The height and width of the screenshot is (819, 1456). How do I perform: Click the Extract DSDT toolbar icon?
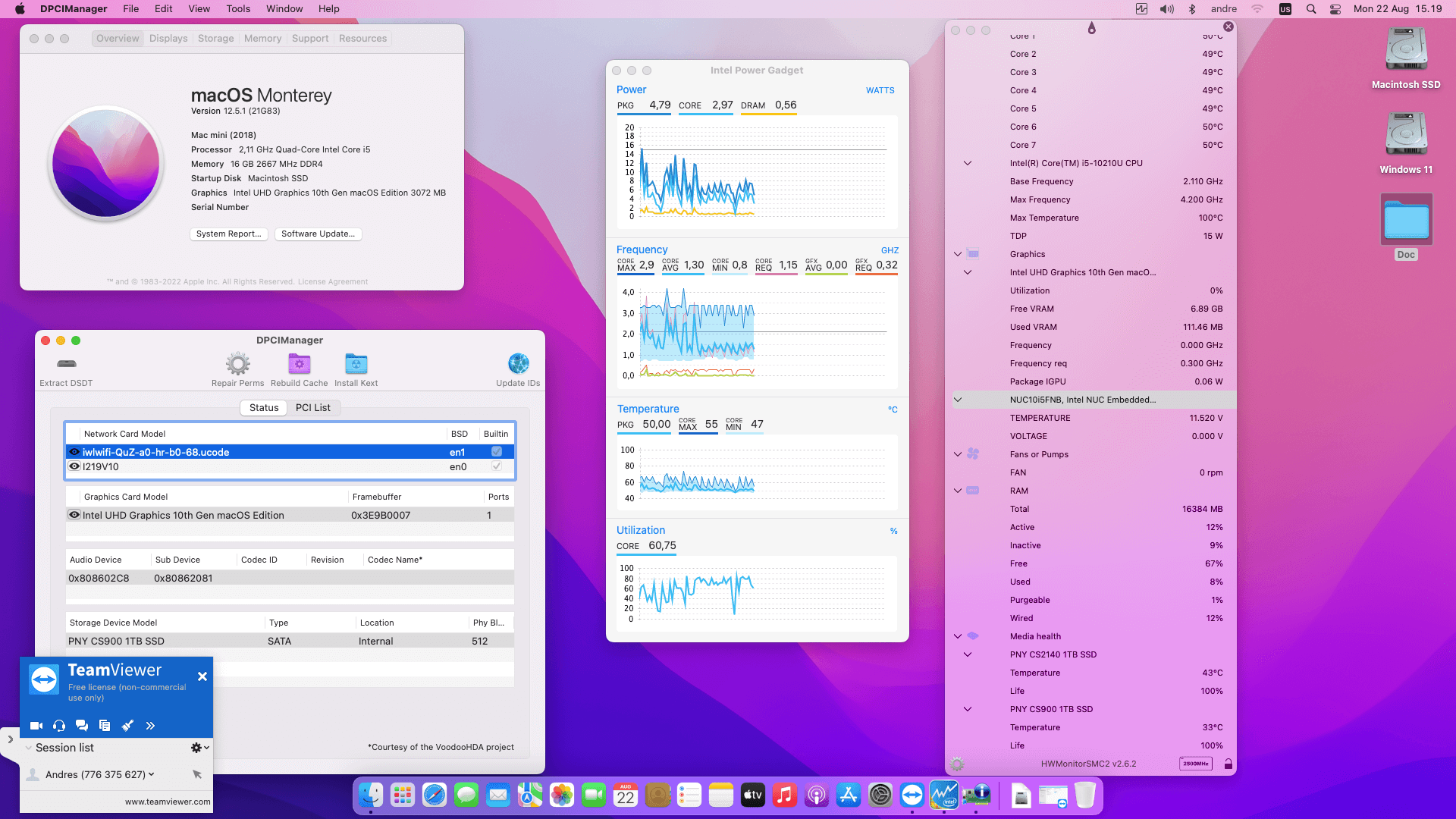(67, 364)
